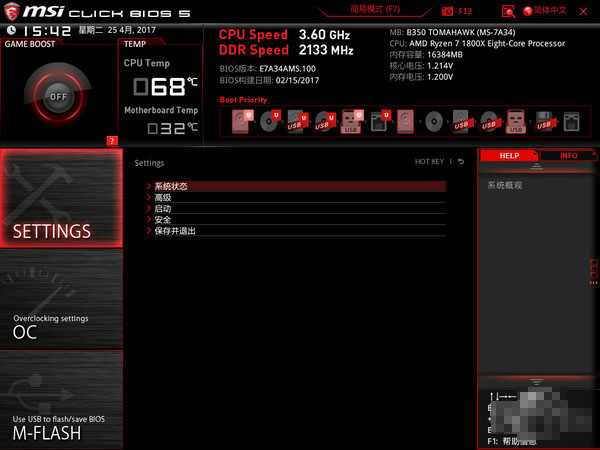Image resolution: width=600 pixels, height=450 pixels.
Task: Select legacy hard disk boot icon
Action: tap(406, 121)
